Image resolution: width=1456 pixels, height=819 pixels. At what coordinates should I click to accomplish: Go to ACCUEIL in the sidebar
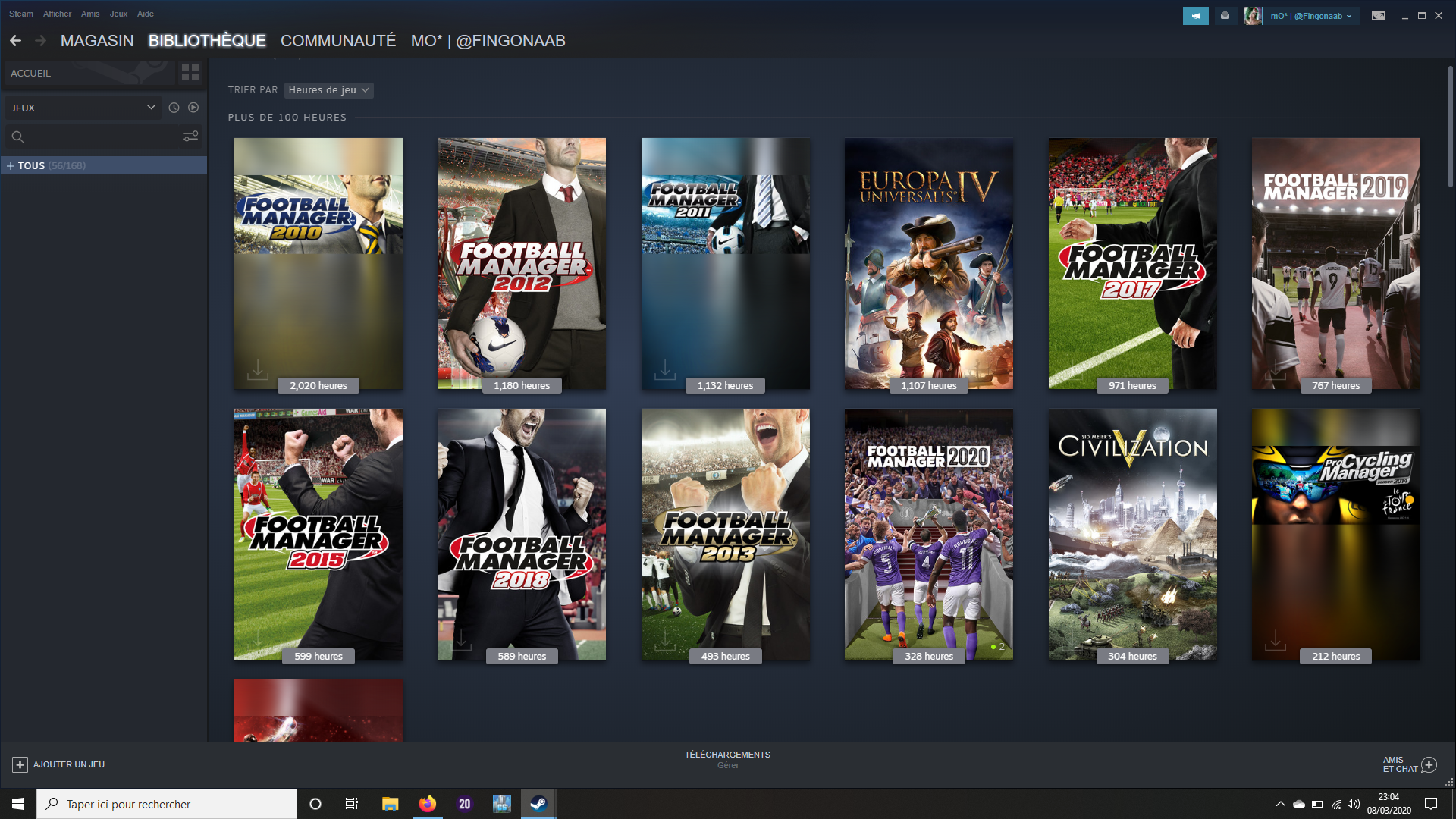(x=31, y=74)
